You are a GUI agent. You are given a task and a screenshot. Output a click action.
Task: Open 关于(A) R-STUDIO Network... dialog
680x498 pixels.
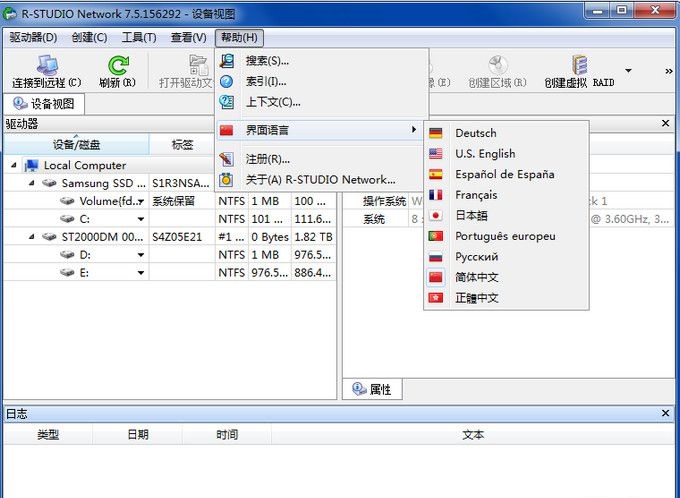click(x=320, y=180)
